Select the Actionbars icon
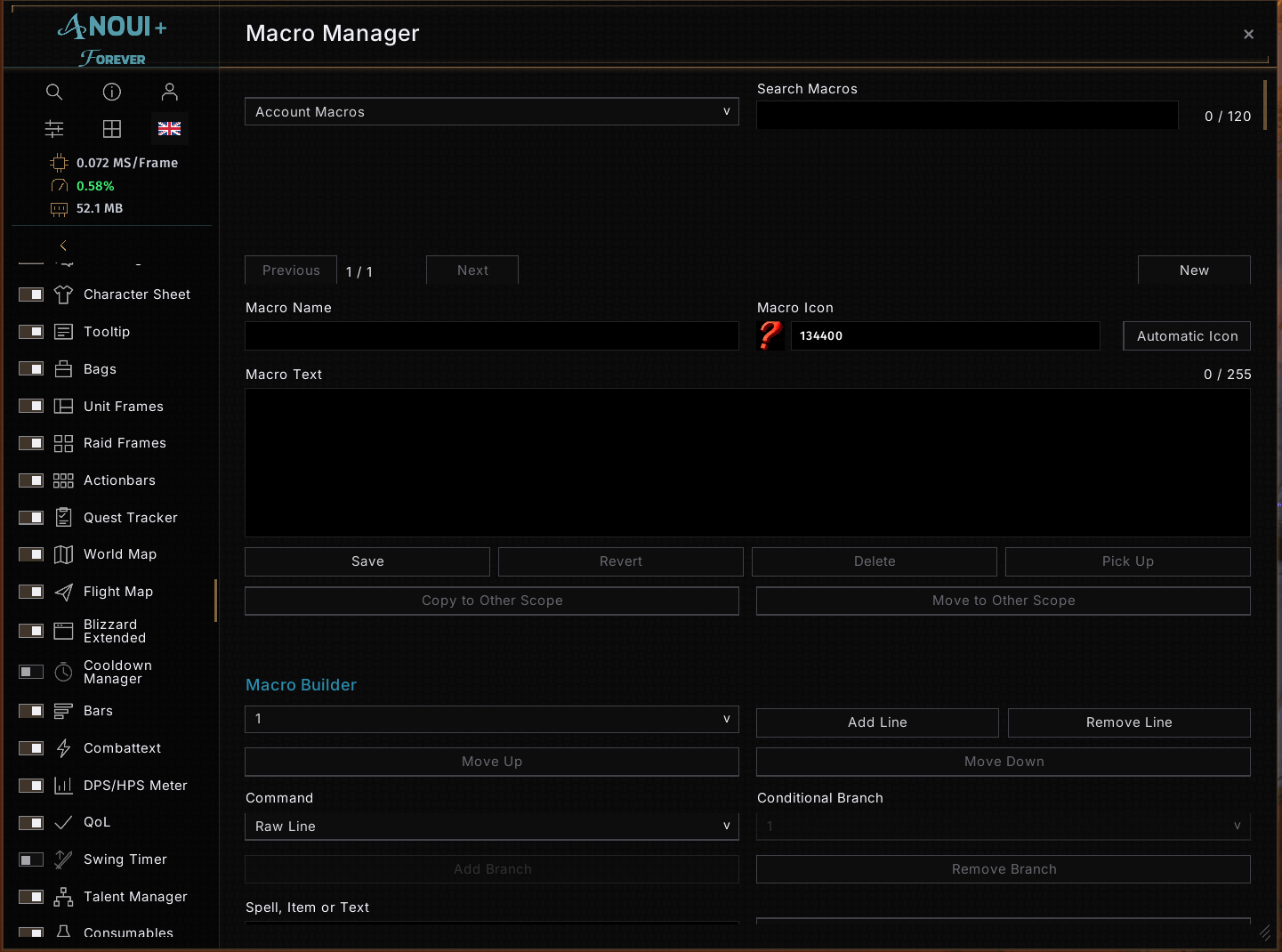 coord(63,480)
